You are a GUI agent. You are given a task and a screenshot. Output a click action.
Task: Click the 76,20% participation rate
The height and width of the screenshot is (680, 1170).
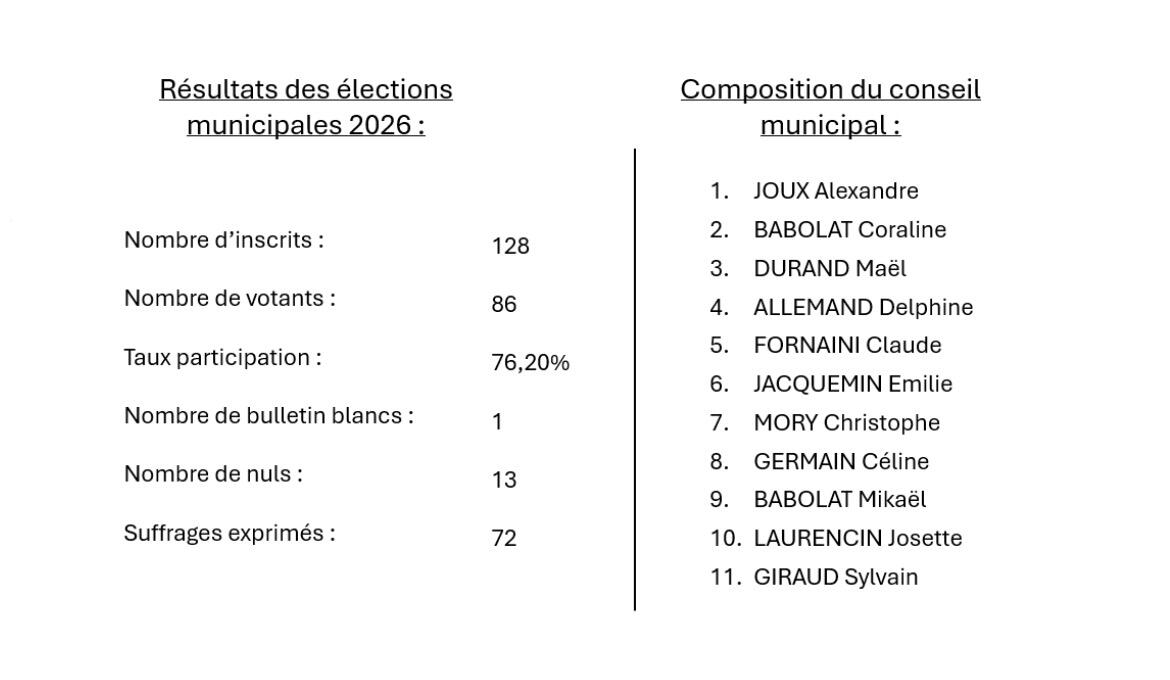(x=530, y=363)
